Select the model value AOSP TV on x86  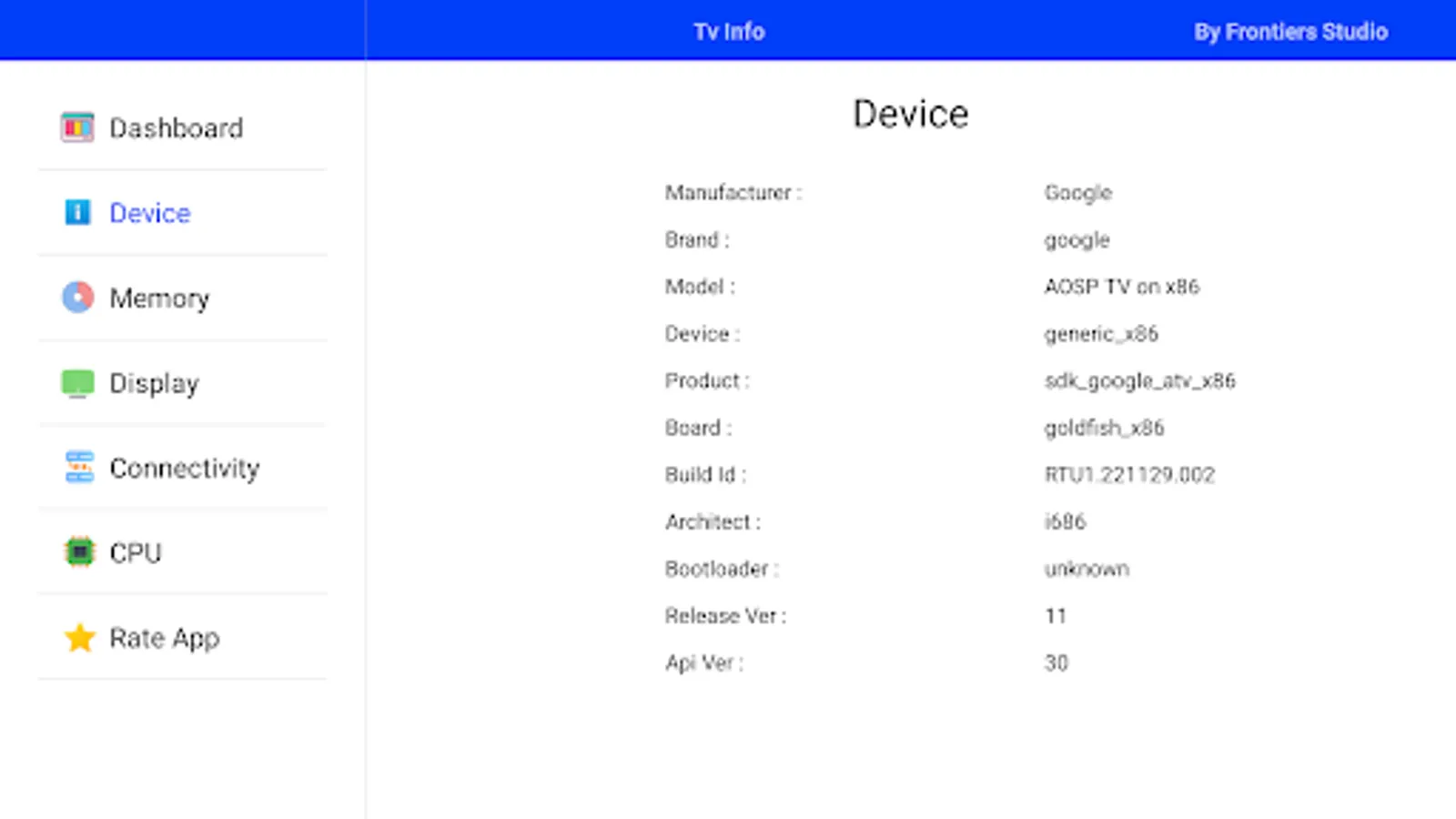(1121, 287)
